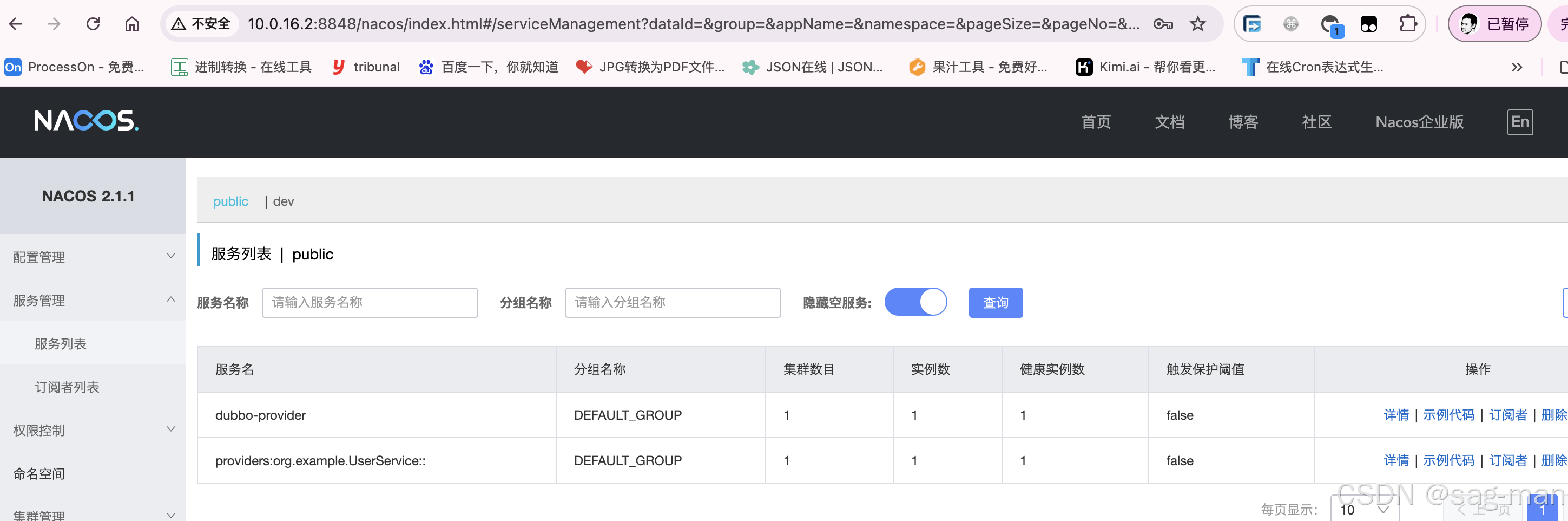Expand 权限控制 sidebar menu

(x=93, y=430)
